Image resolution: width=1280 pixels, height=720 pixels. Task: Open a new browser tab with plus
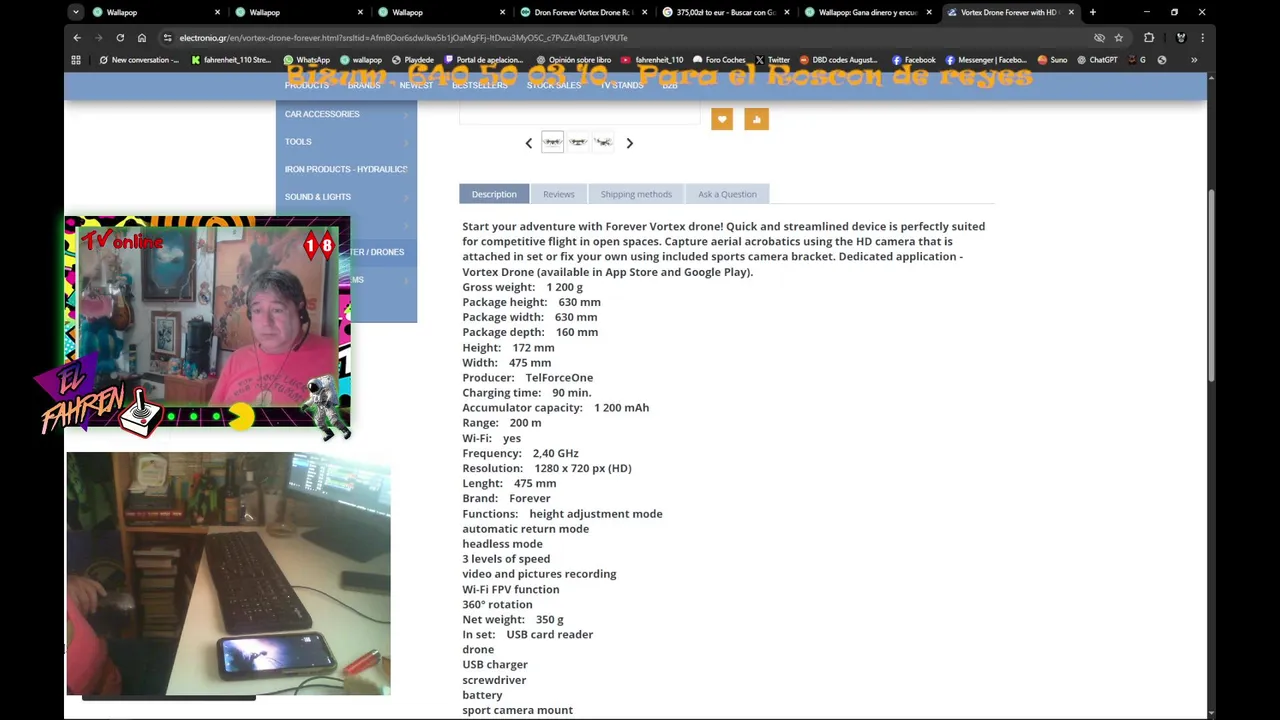point(1092,12)
